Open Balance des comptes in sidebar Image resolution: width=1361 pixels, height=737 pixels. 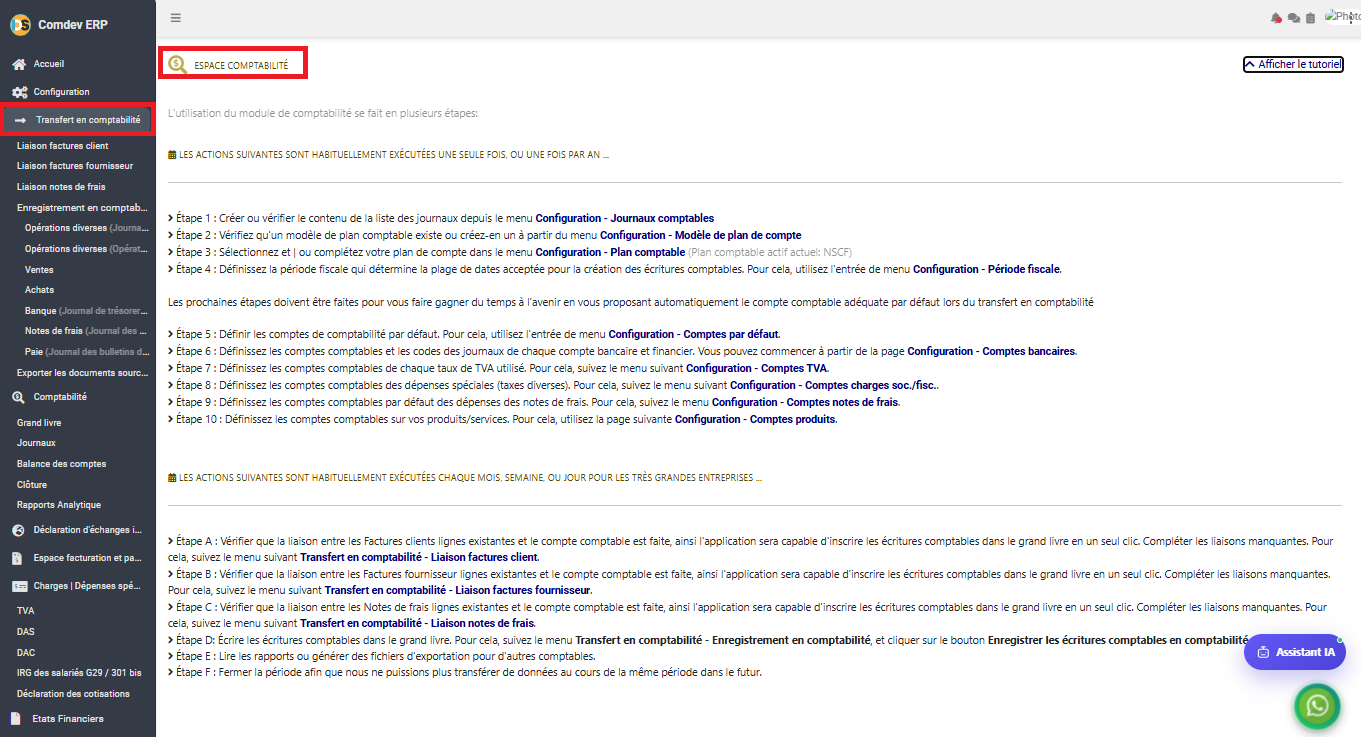(61, 464)
